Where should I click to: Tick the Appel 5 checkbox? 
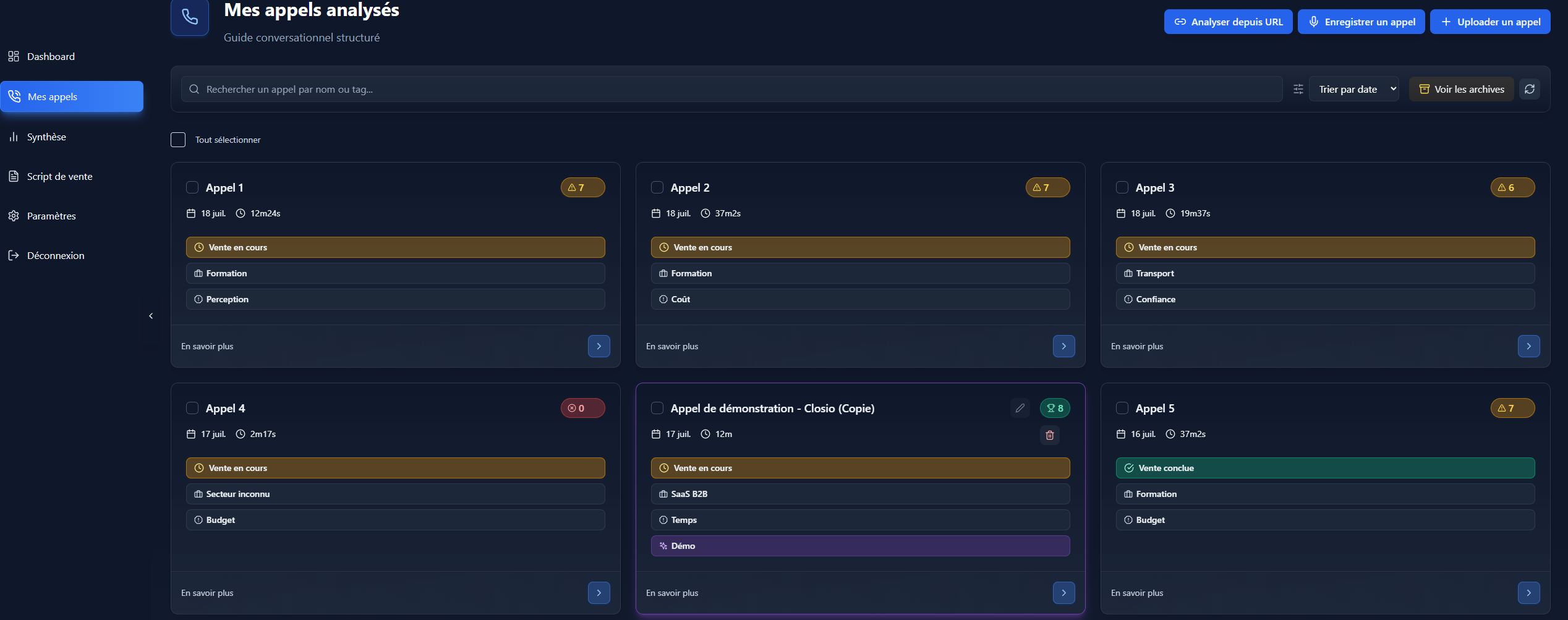point(1122,408)
